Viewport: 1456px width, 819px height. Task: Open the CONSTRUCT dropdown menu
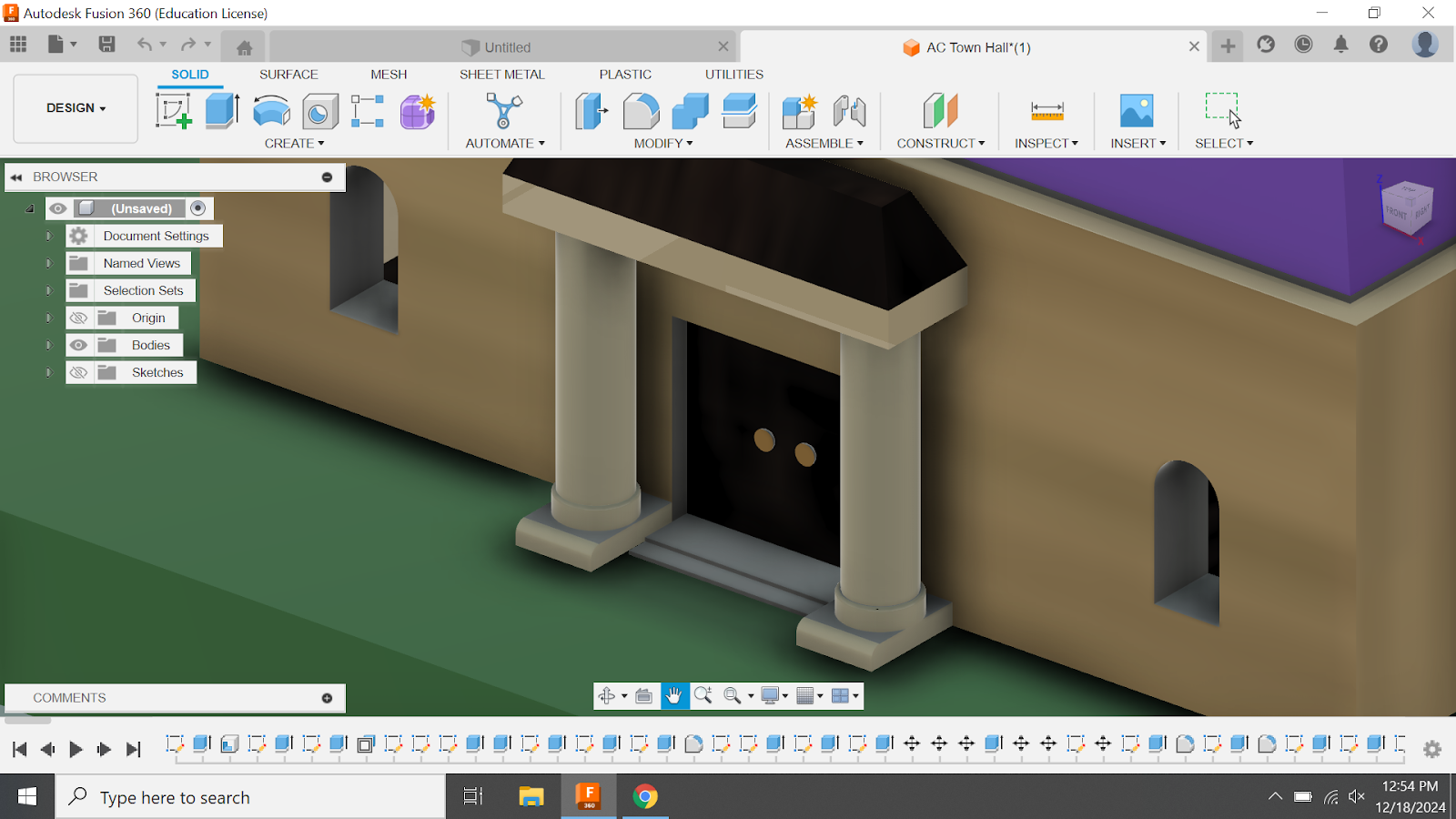point(941,143)
